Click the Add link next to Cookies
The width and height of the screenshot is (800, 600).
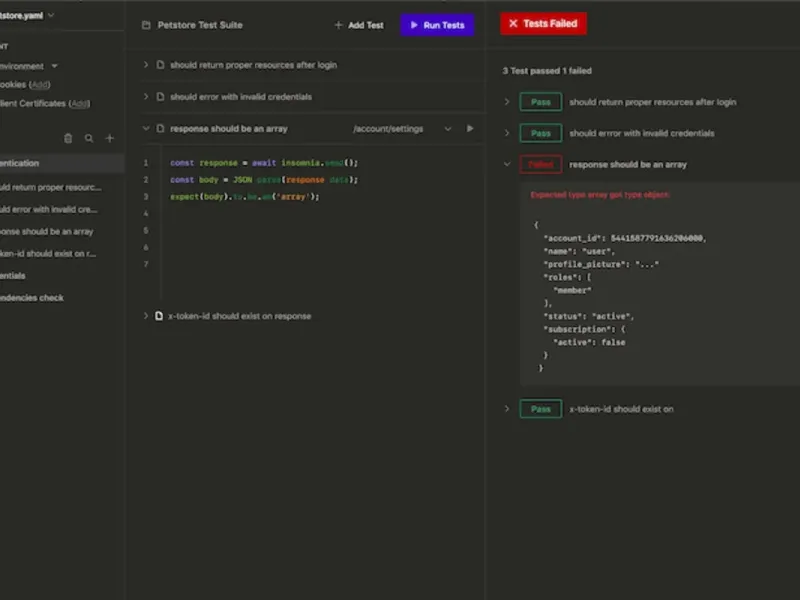[40, 85]
